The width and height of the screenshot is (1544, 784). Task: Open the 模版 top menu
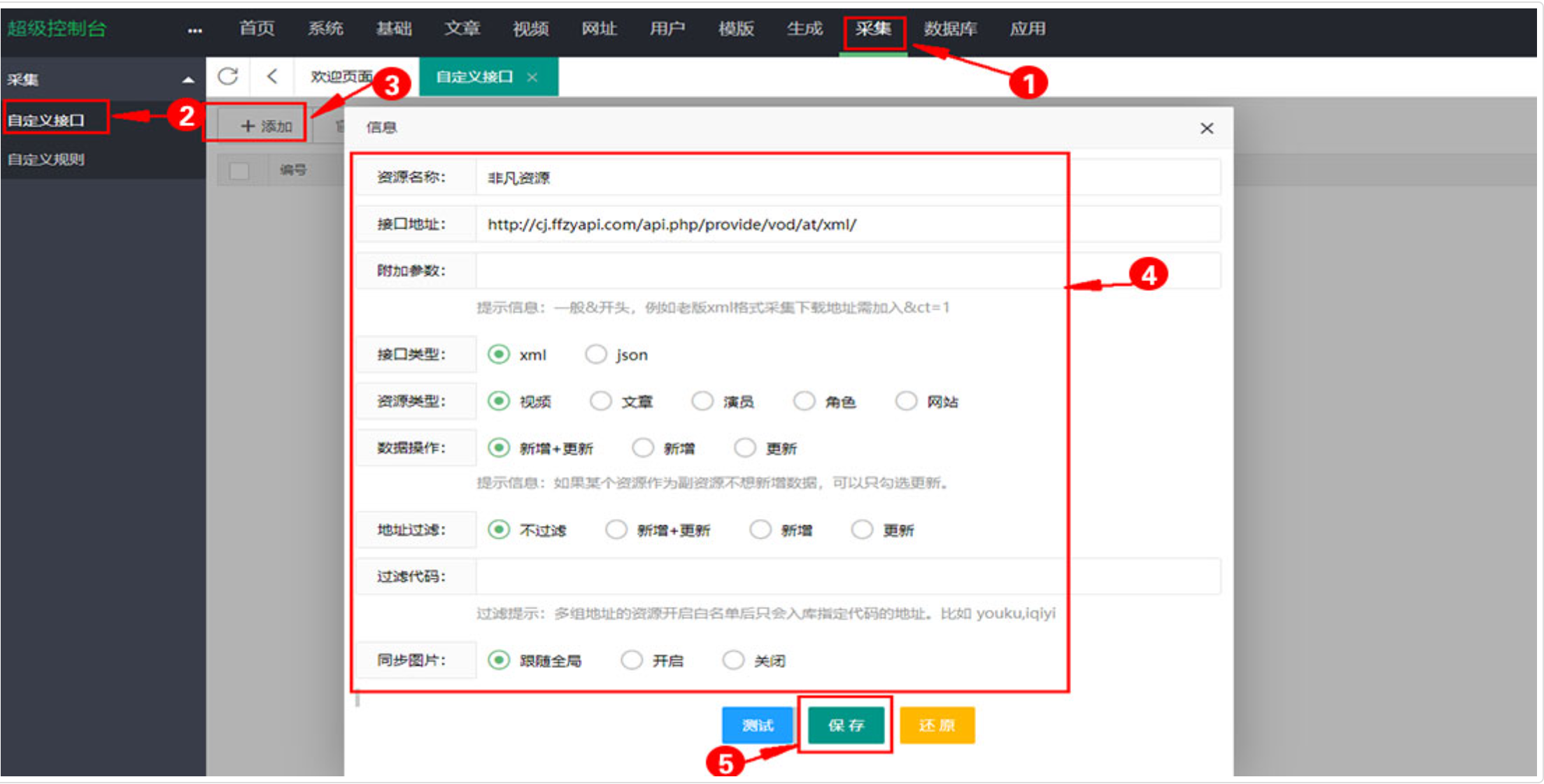coord(736,29)
